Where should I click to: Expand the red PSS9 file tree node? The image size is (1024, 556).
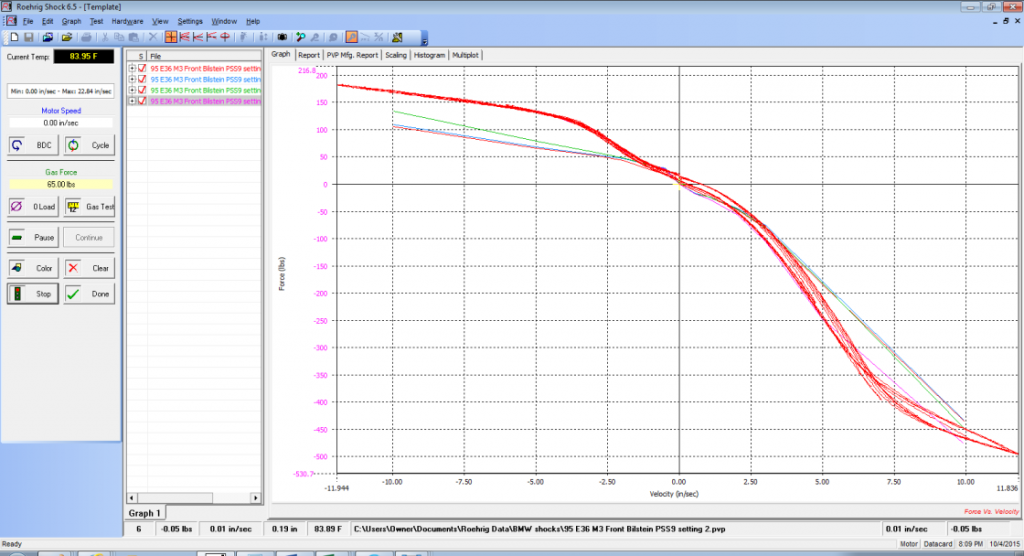133,68
